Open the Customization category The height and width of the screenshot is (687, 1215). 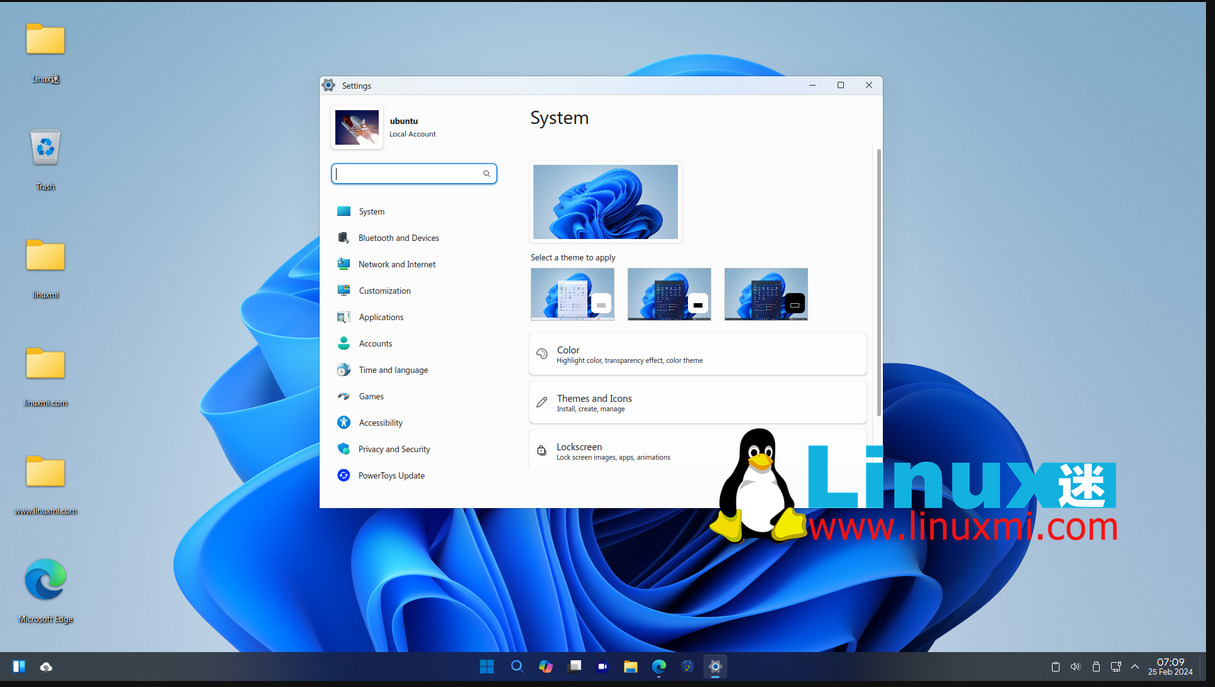coord(384,291)
